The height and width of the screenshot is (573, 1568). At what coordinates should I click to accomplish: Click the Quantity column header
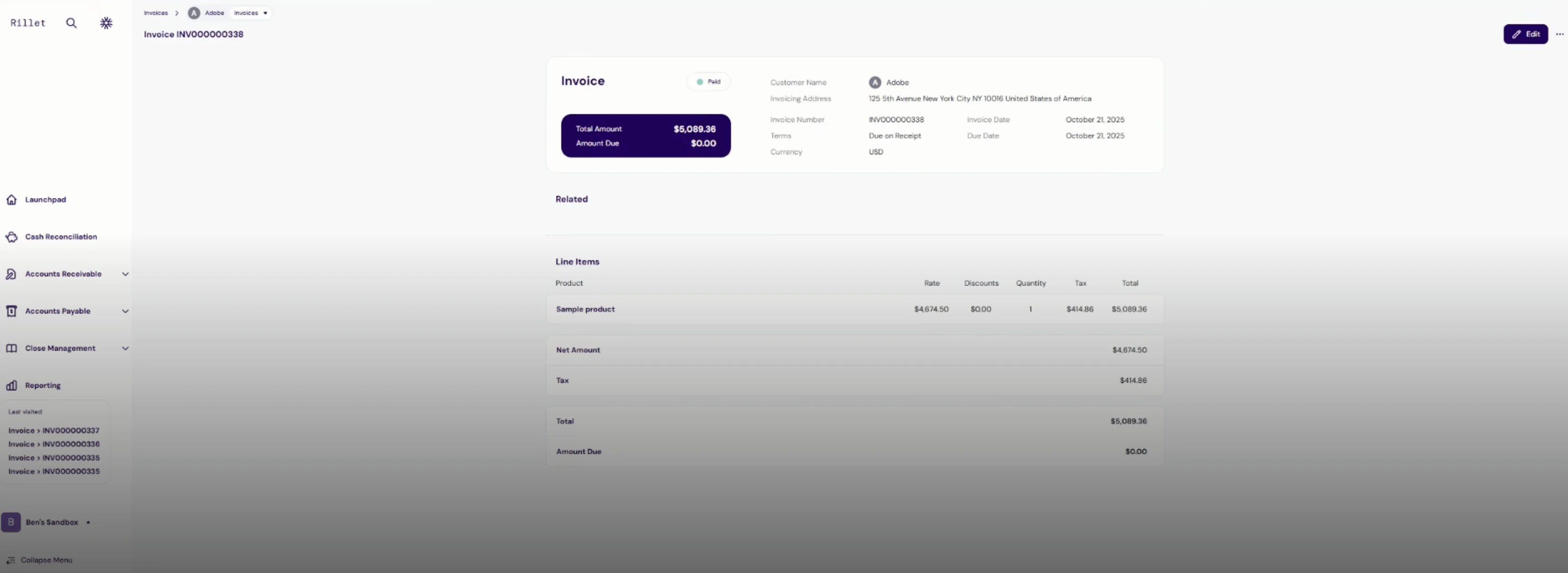1031,283
